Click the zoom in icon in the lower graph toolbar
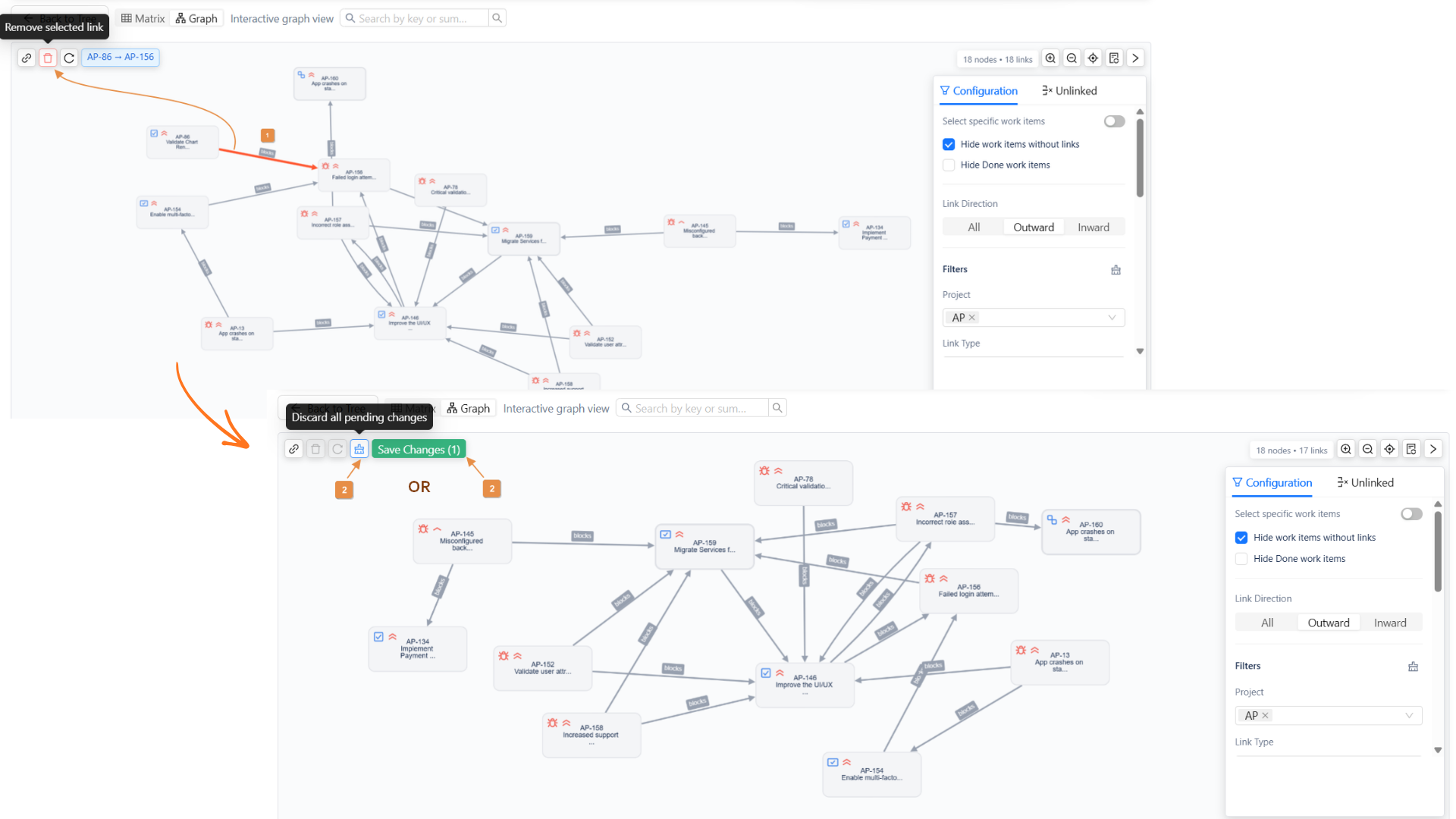 click(1346, 450)
